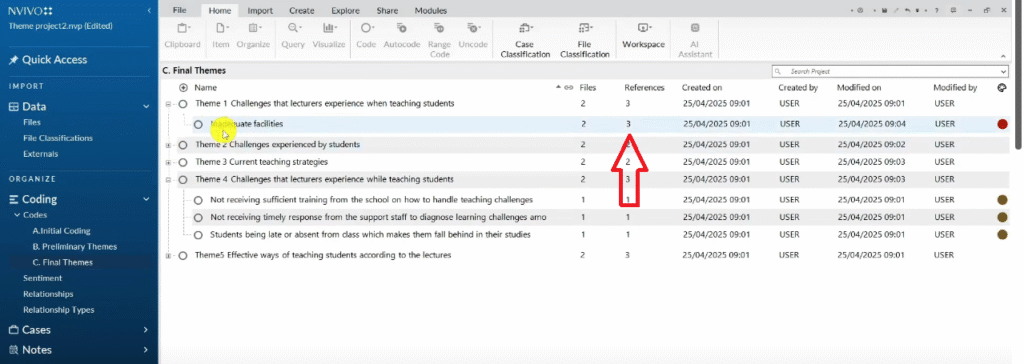Viewport: 1024px width, 364px height.
Task: Select circle for Not receiving sufficient training
Action: (x=199, y=200)
